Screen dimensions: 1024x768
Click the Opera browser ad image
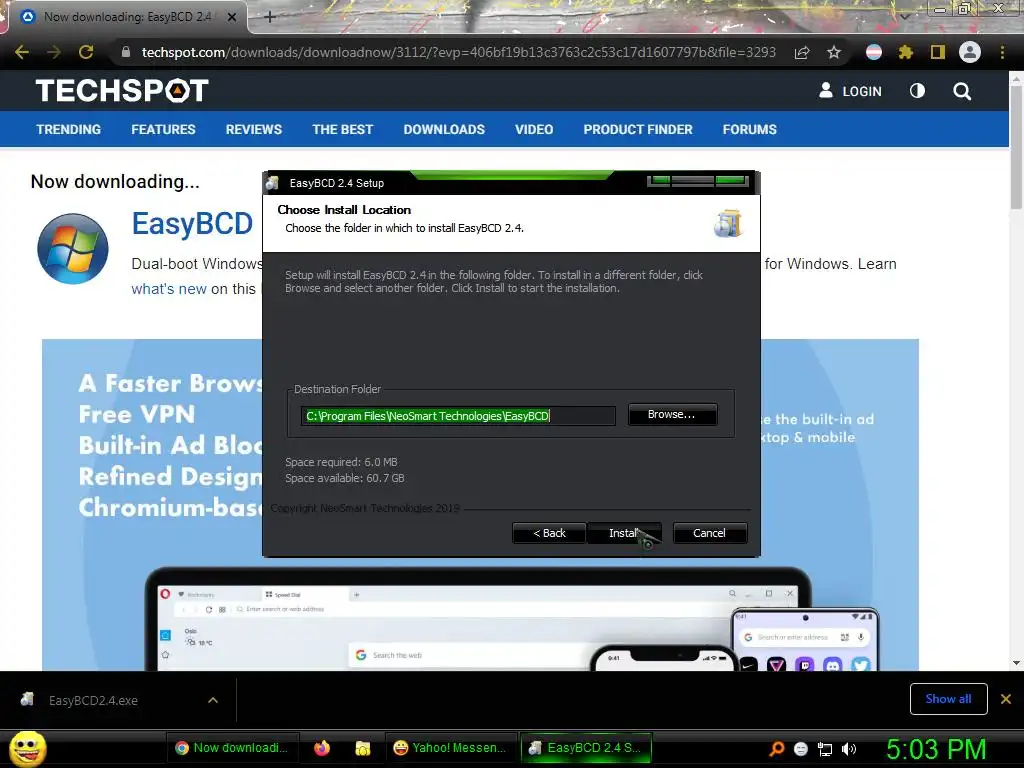(480, 505)
